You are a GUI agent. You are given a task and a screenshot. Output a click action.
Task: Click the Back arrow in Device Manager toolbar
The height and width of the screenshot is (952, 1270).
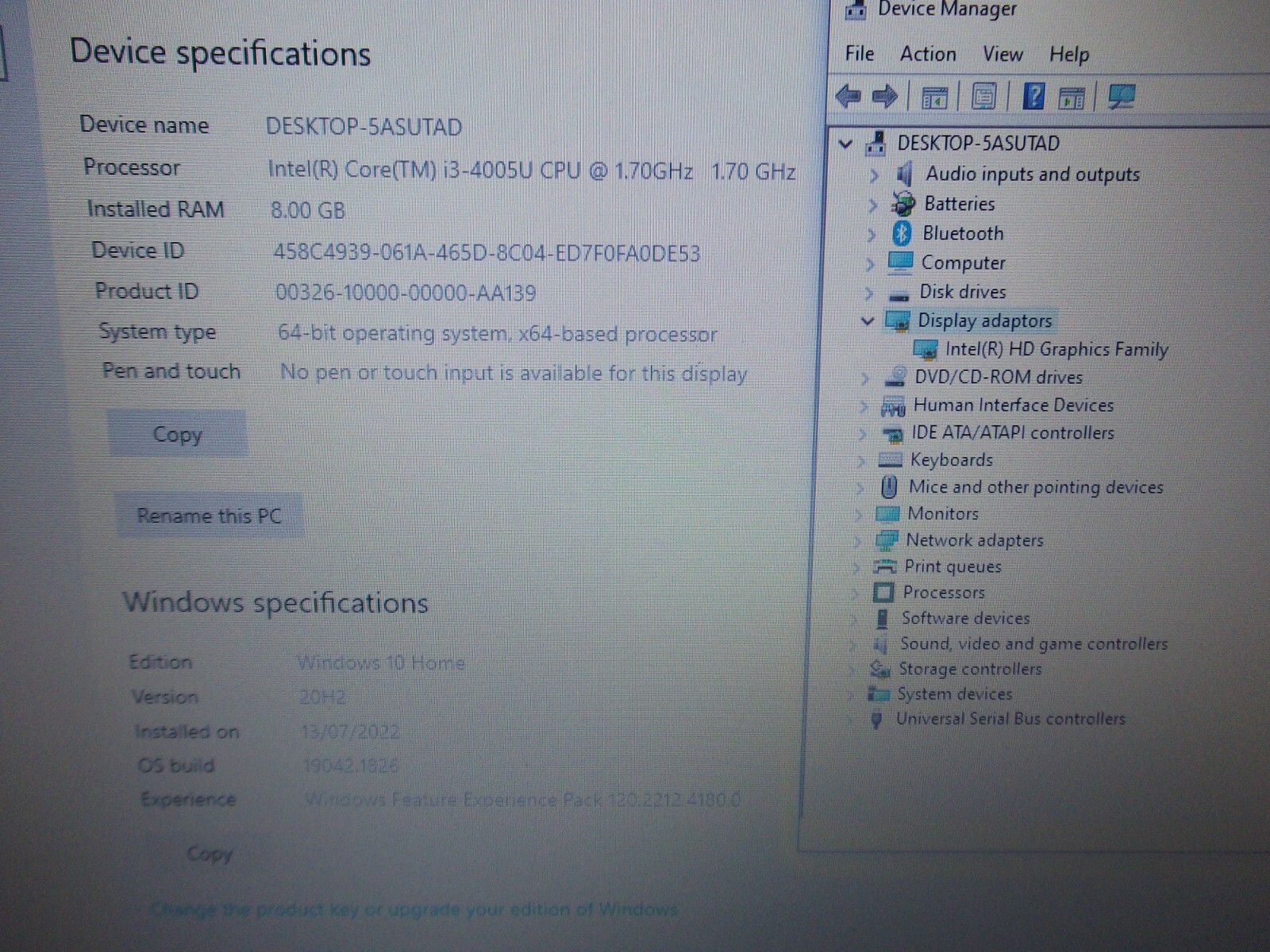click(x=849, y=97)
